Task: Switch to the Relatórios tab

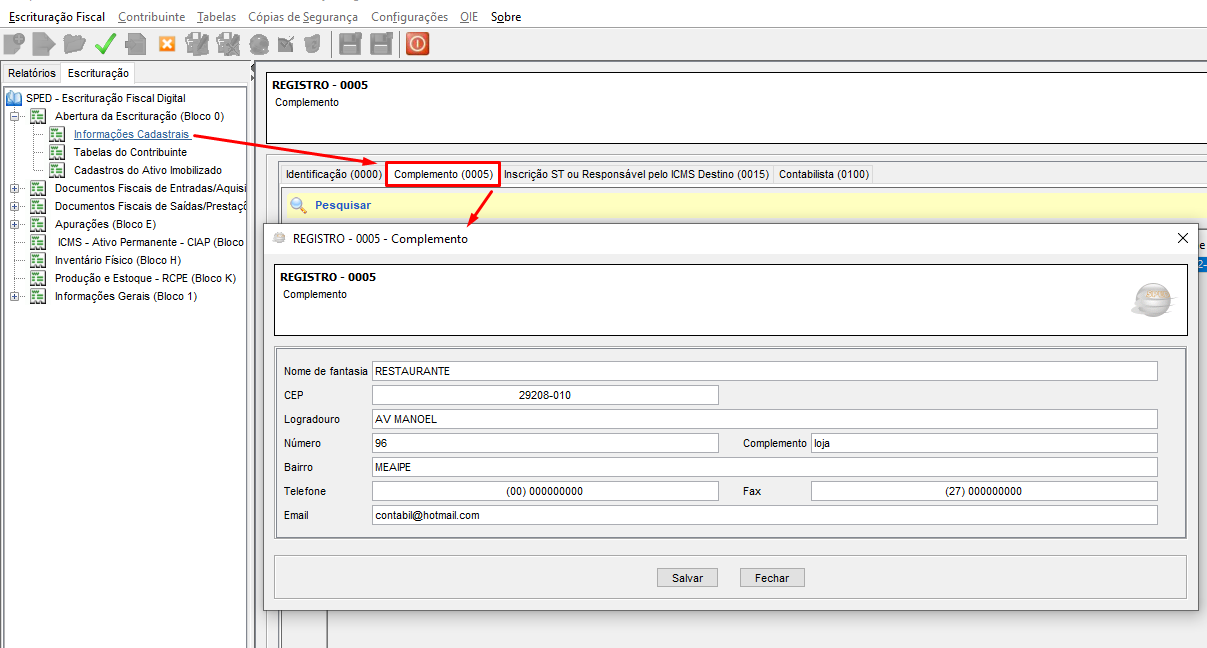Action: click(32, 73)
